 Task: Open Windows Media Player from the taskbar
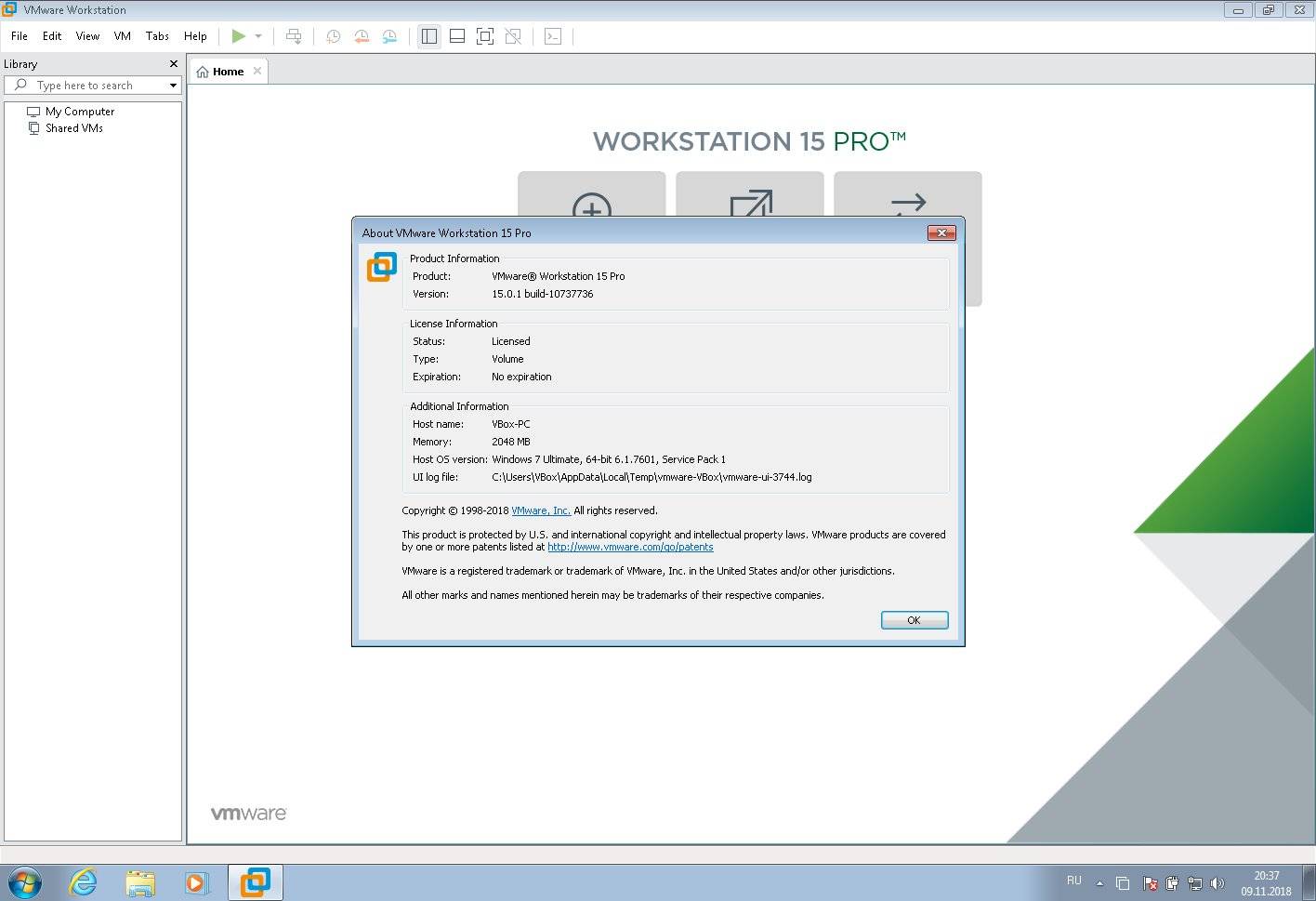196,882
